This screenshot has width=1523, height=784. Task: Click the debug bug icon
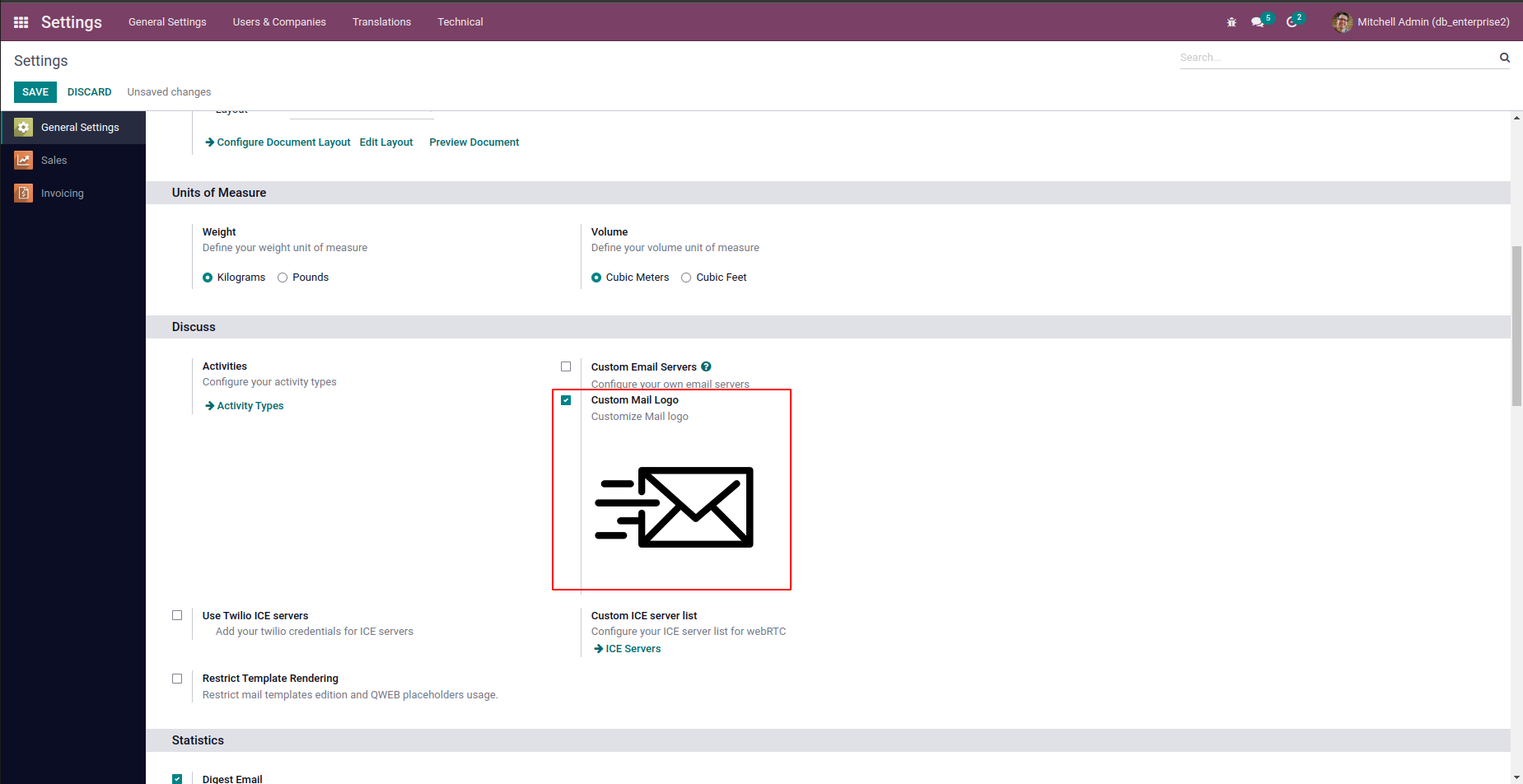click(1231, 22)
